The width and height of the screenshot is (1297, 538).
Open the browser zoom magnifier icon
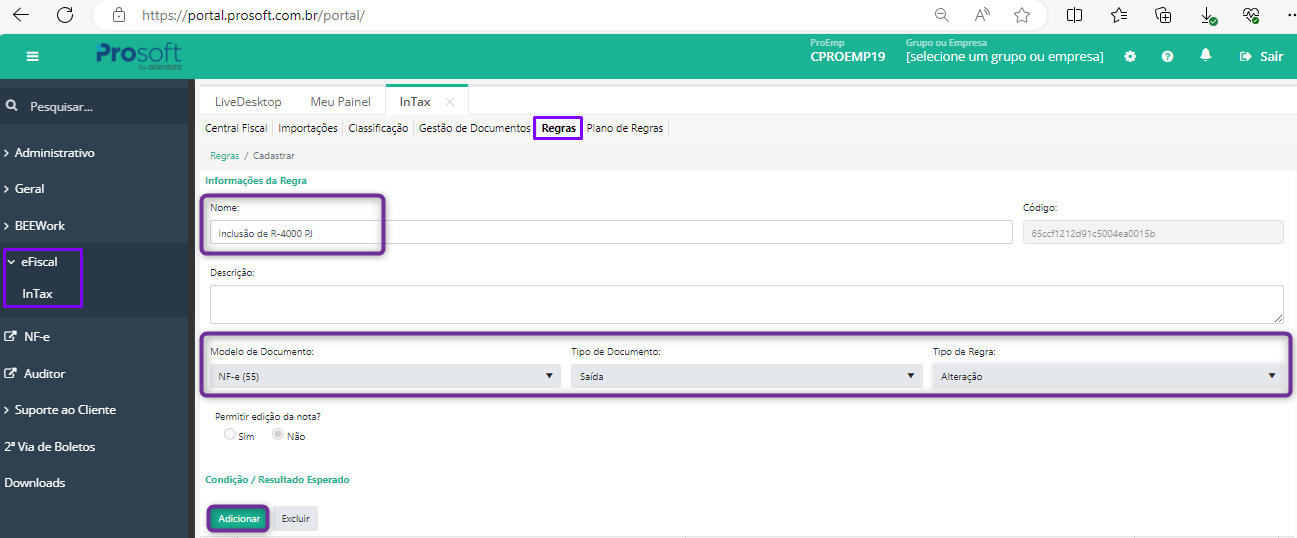[x=942, y=15]
